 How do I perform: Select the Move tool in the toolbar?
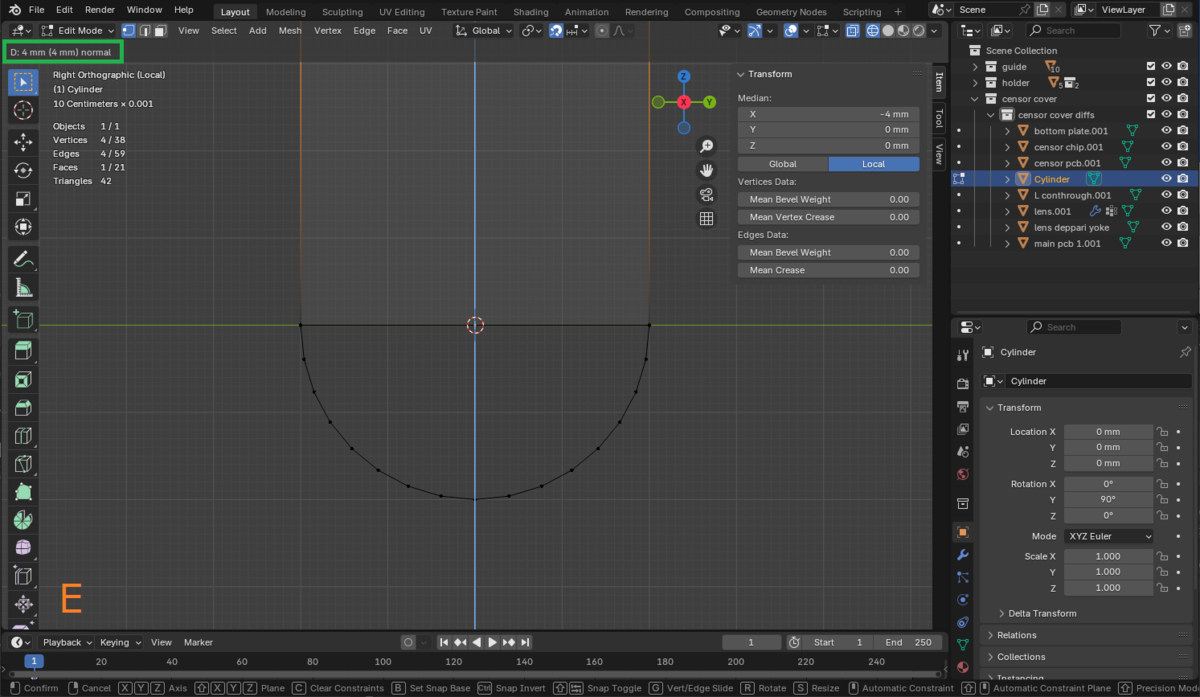click(x=23, y=143)
